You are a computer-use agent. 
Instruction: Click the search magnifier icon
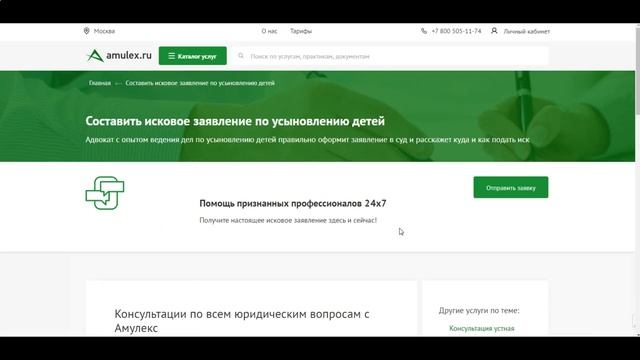click(x=241, y=56)
